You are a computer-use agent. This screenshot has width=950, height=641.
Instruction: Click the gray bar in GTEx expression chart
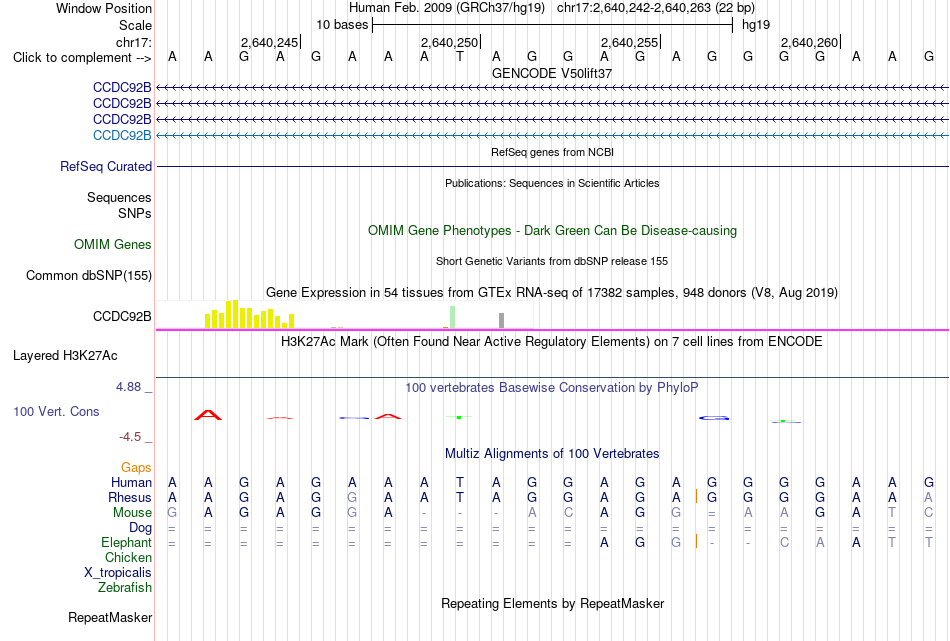pyautogui.click(x=501, y=320)
